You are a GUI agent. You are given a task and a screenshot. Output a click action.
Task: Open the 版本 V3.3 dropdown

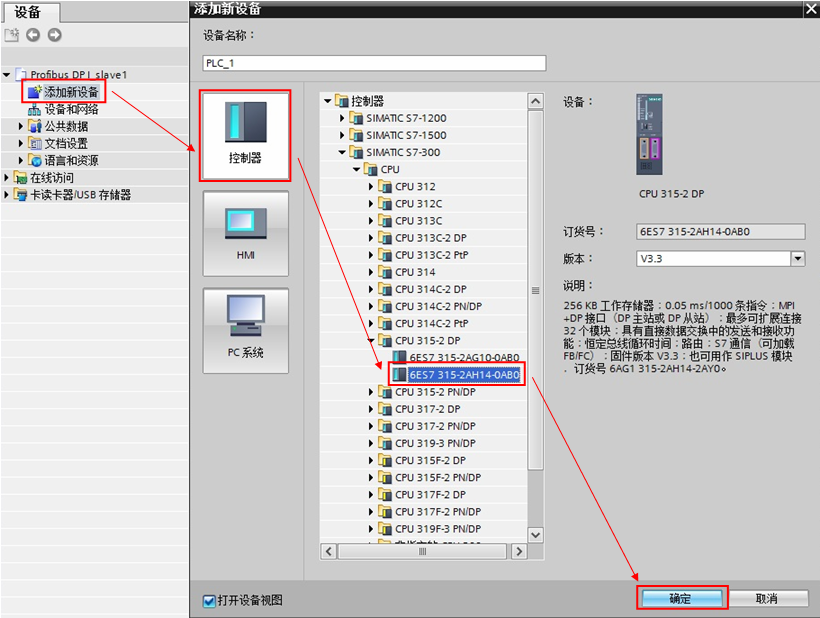point(798,258)
